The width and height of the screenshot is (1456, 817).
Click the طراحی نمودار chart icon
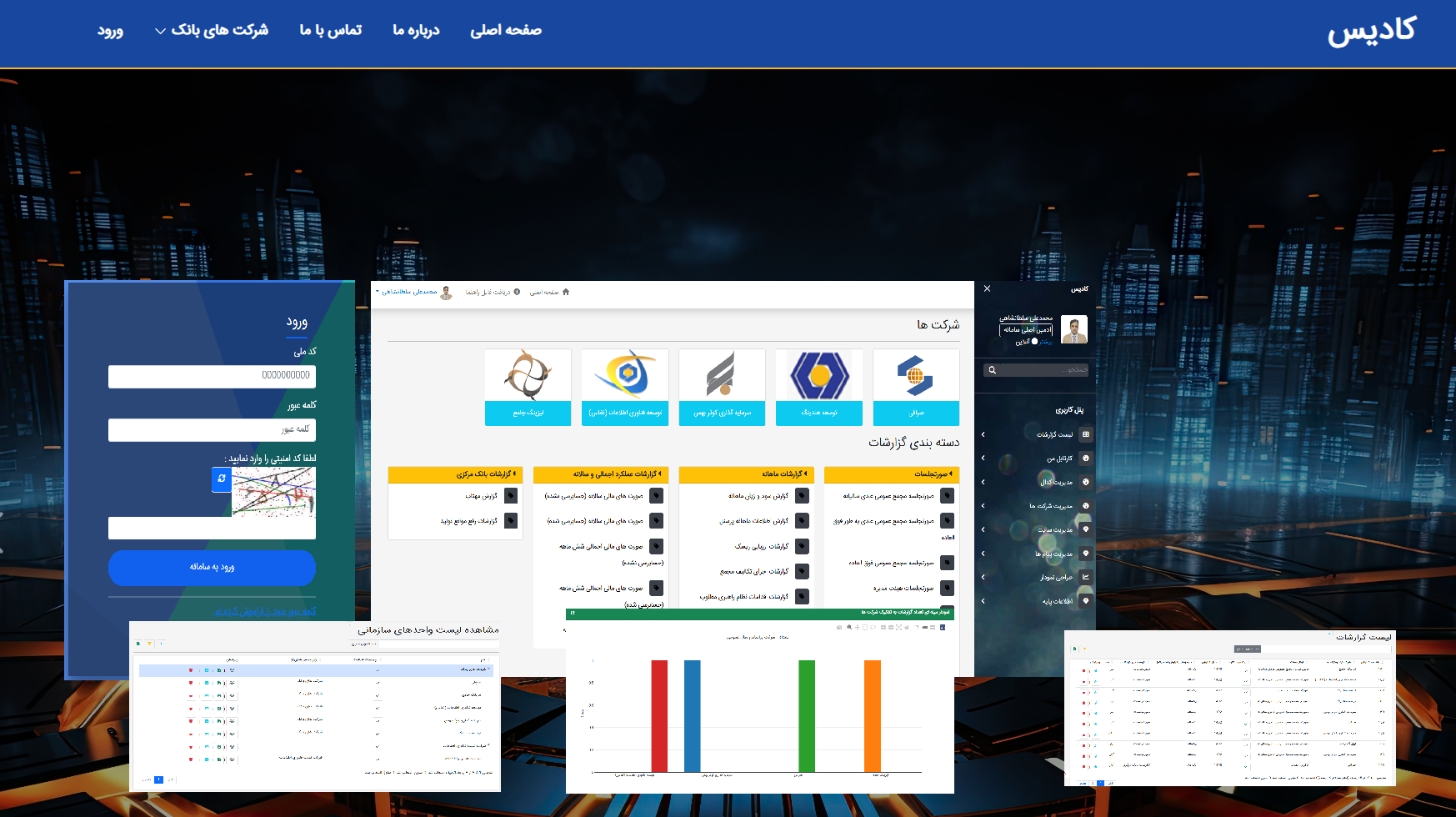1085,577
